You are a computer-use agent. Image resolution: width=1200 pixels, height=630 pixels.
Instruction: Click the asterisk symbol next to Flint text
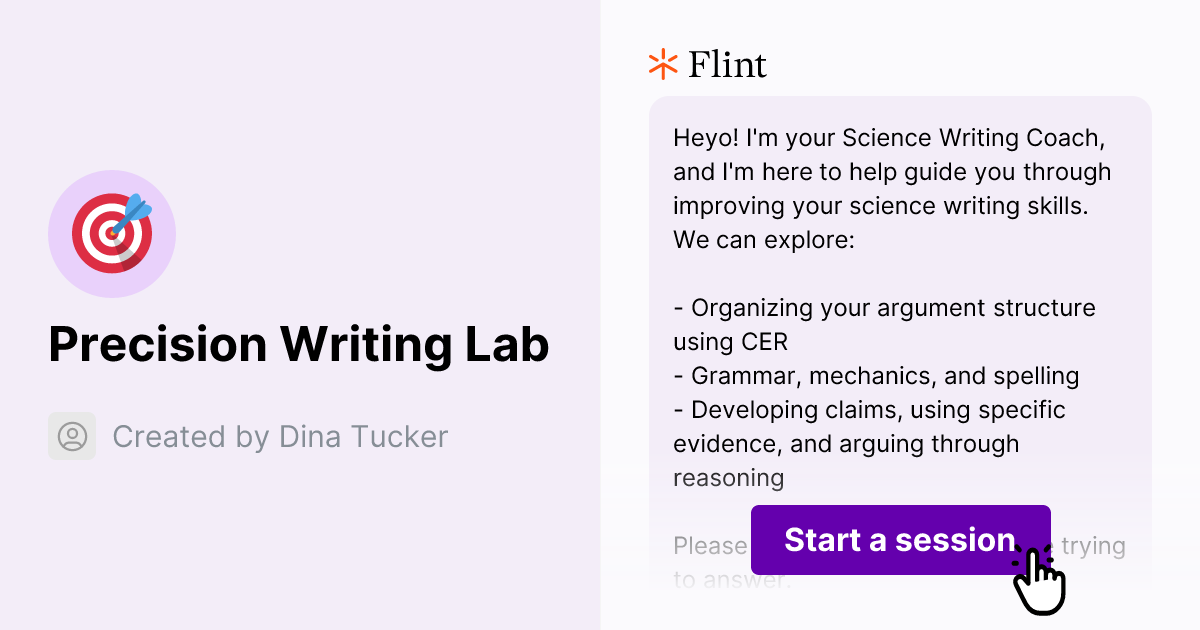[x=661, y=64]
